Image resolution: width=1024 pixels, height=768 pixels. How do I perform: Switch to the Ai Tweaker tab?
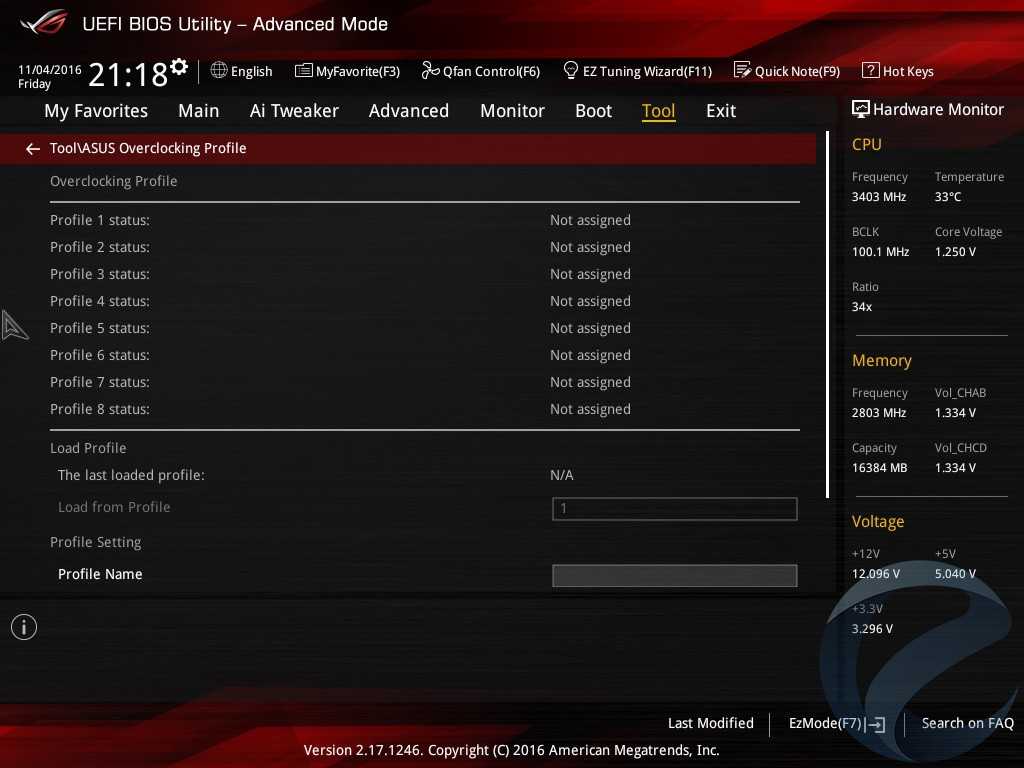click(x=294, y=111)
